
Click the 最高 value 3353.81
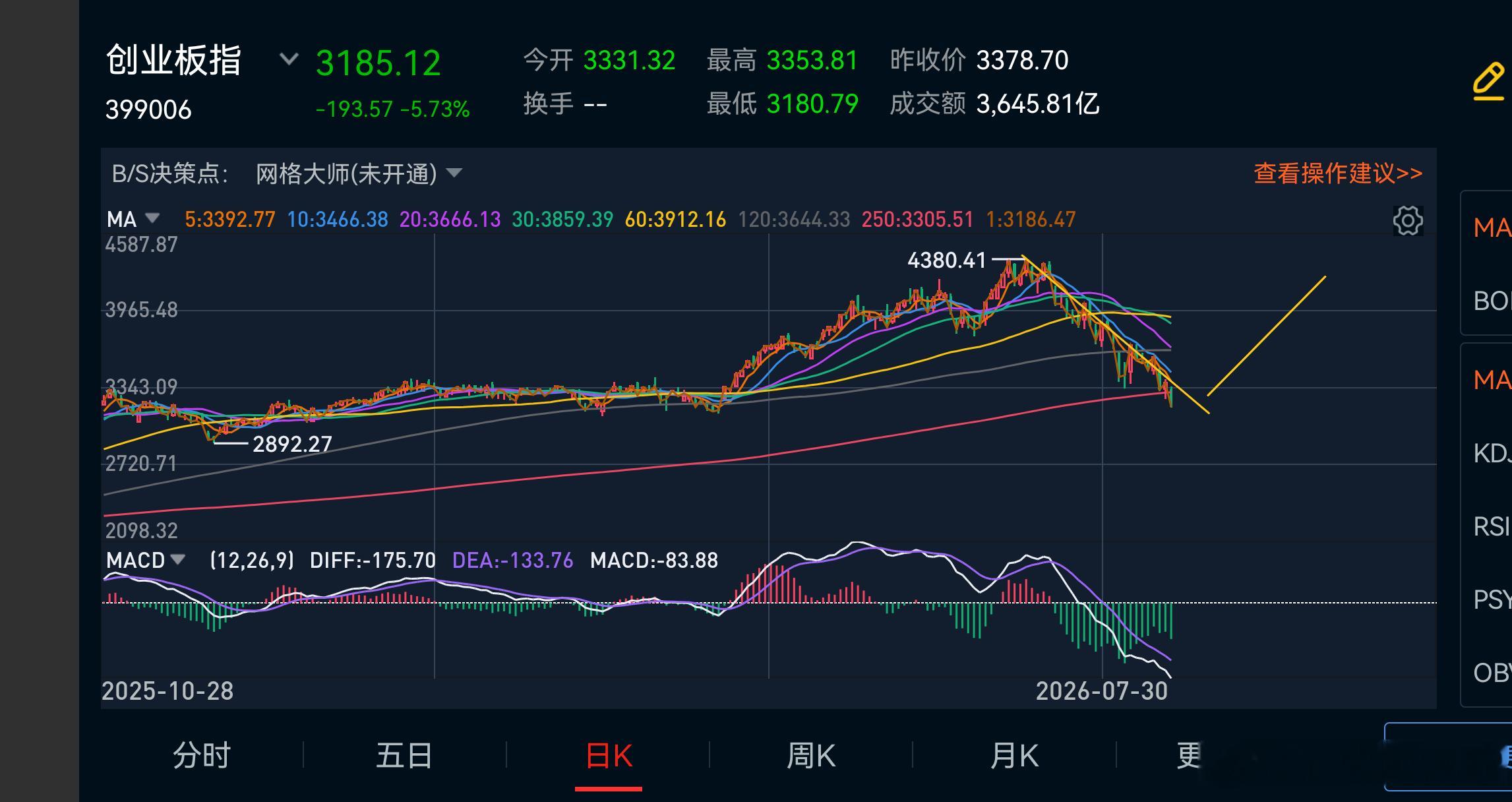point(812,61)
